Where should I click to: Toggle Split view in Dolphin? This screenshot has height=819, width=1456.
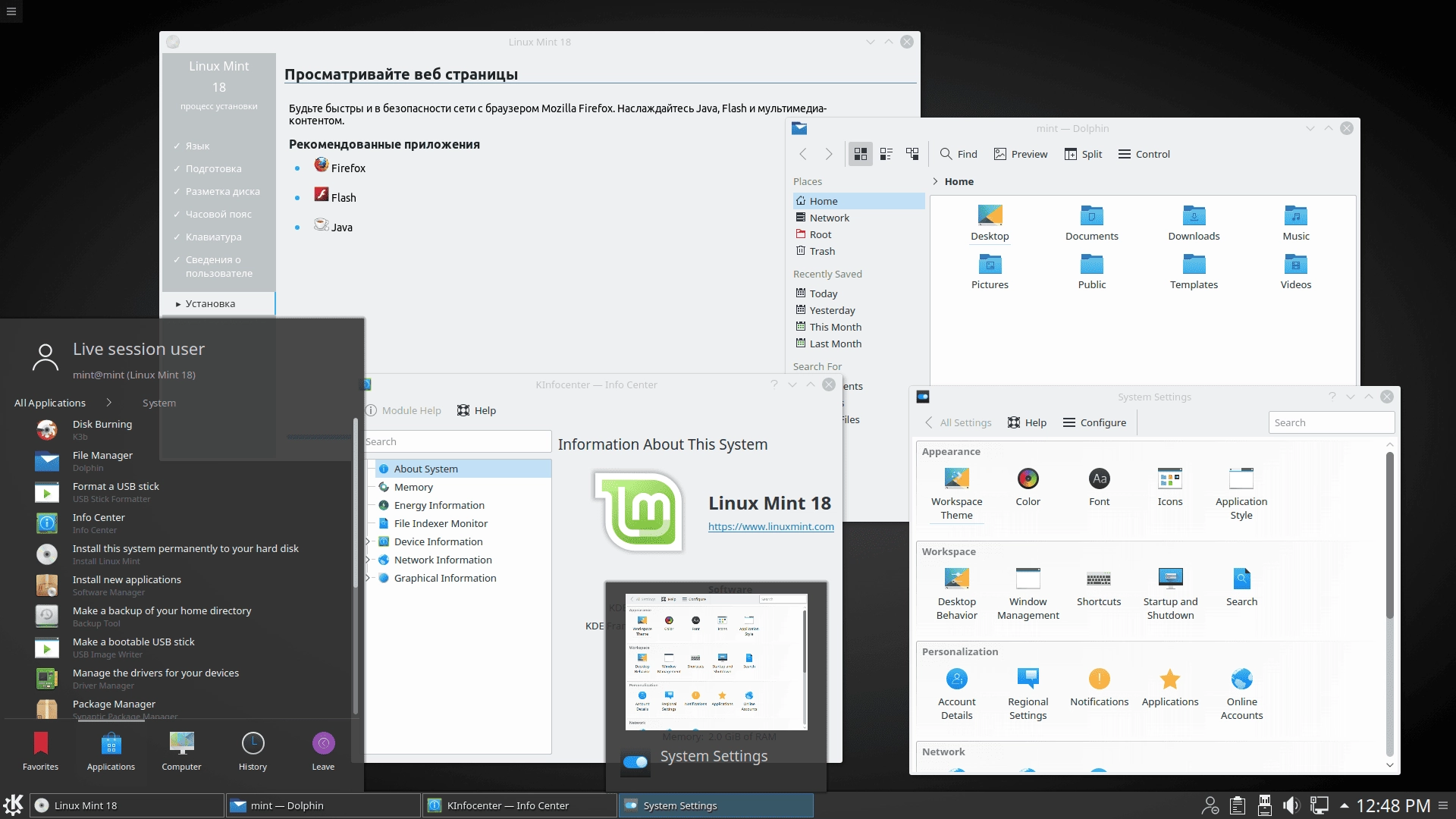[x=1083, y=154]
